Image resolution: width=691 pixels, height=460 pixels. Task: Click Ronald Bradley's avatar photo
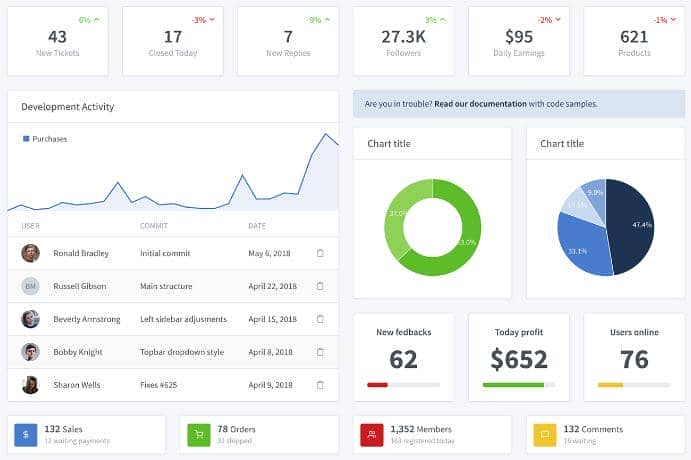coord(30,253)
